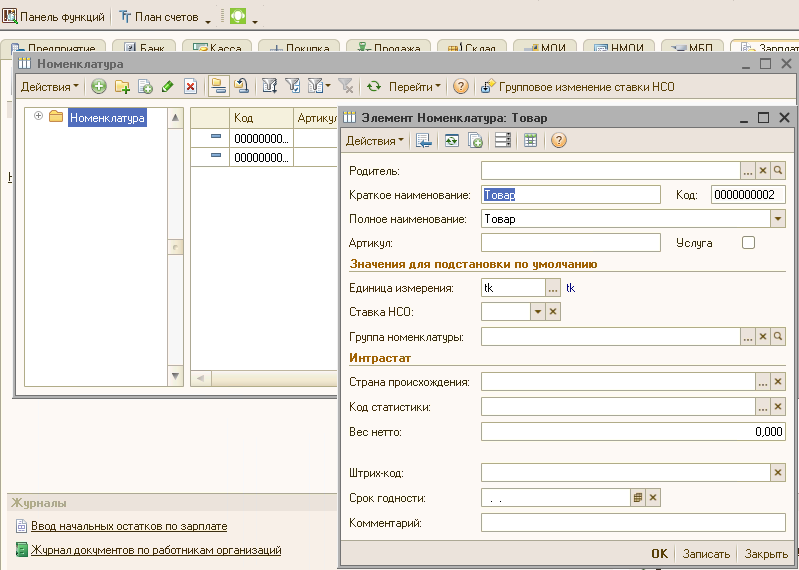Screen dimensions: 799x570
Task: Expand the Номенклатура tree node
Action: (x=39, y=117)
